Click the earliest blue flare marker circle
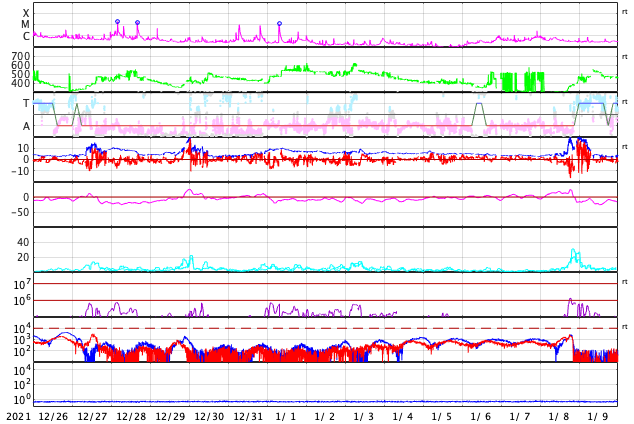 click(x=117, y=21)
